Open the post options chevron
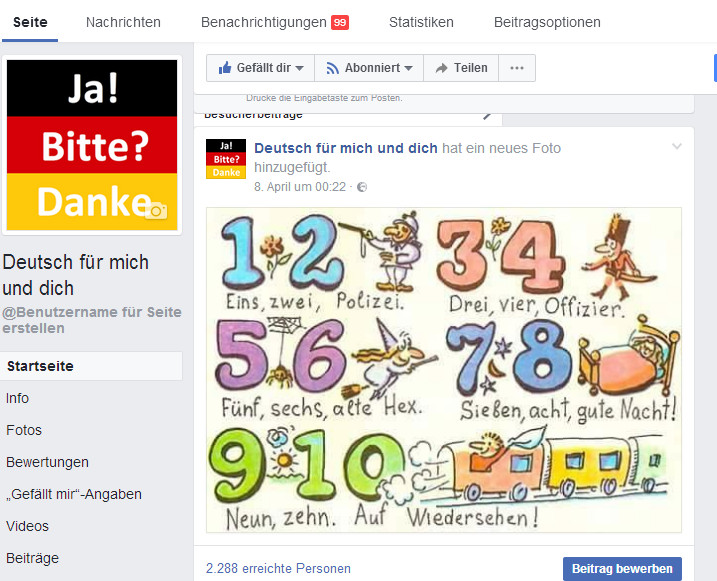The height and width of the screenshot is (581, 717). coord(677,146)
